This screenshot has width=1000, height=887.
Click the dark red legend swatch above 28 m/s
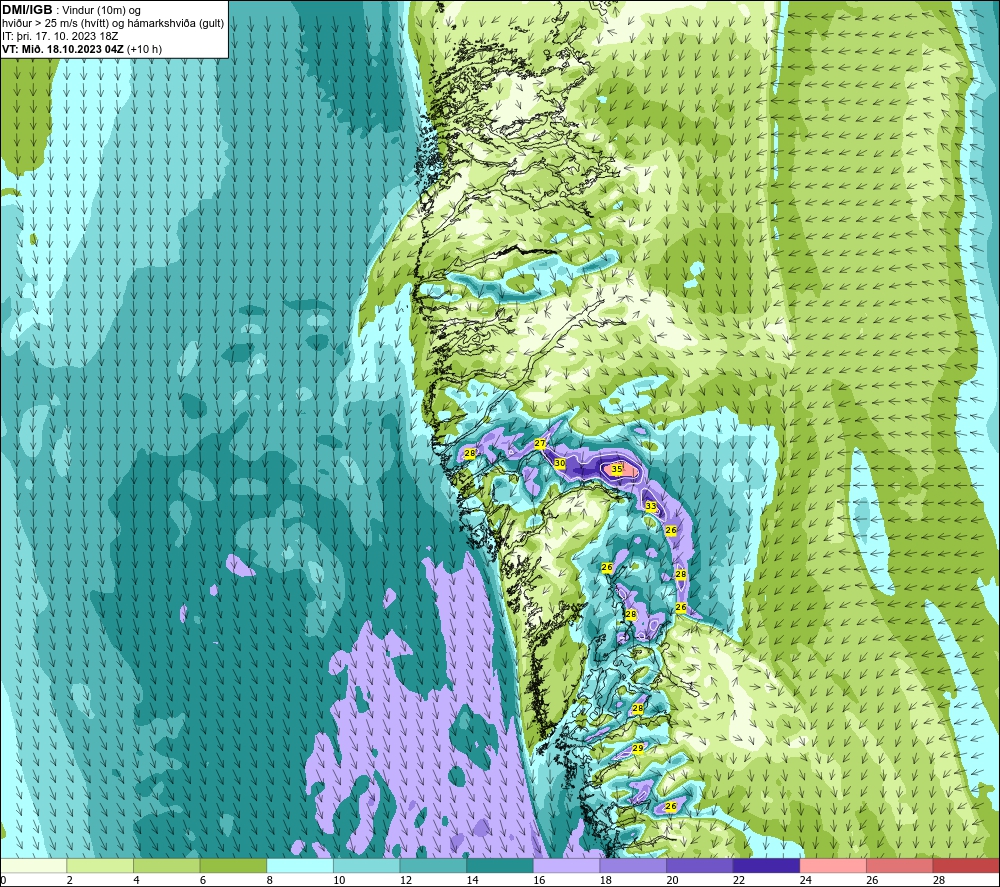coord(966,866)
